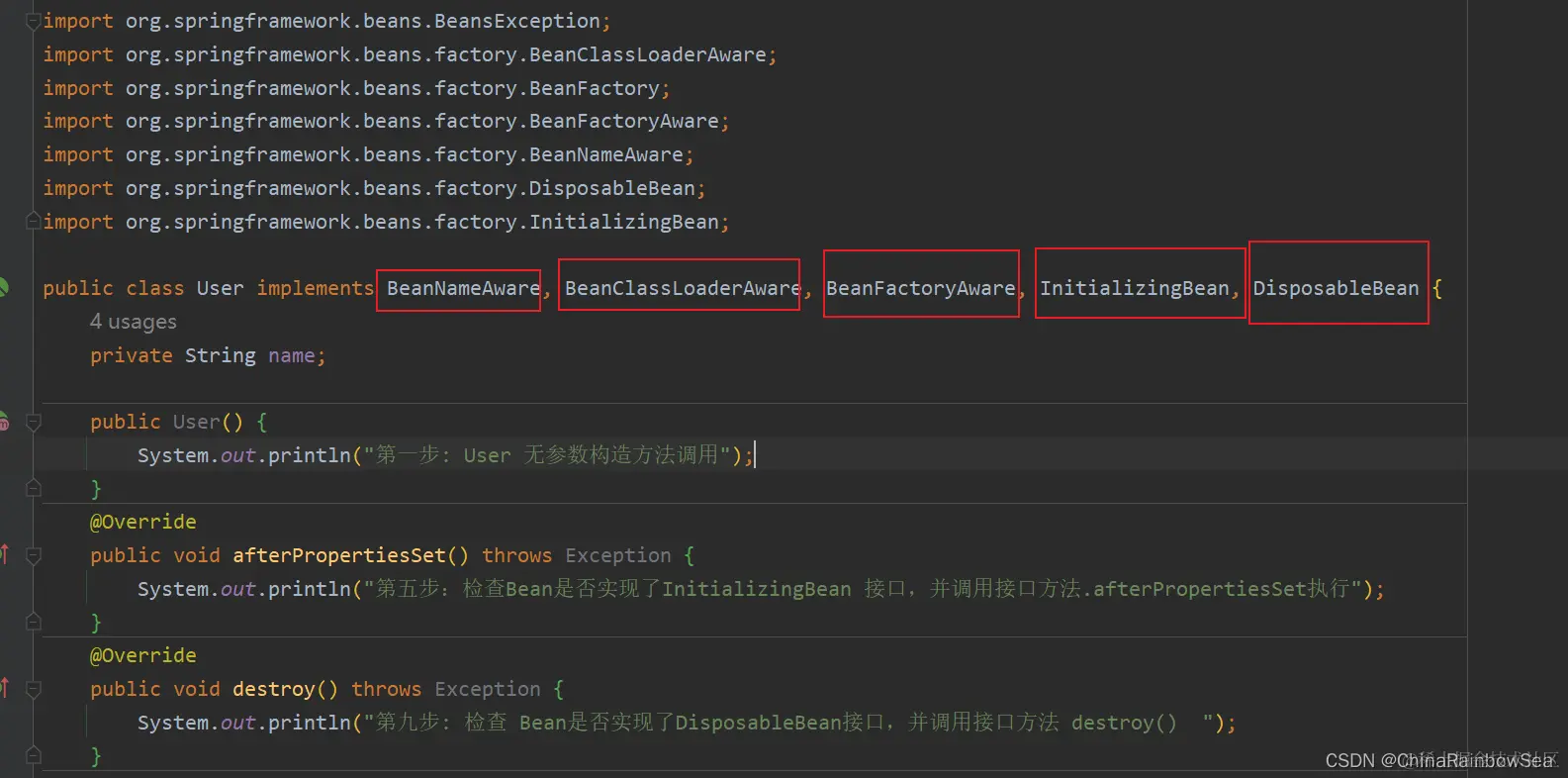Click the @Override annotation above afterPropertiesSet
1568x778 pixels.
pyautogui.click(x=143, y=522)
